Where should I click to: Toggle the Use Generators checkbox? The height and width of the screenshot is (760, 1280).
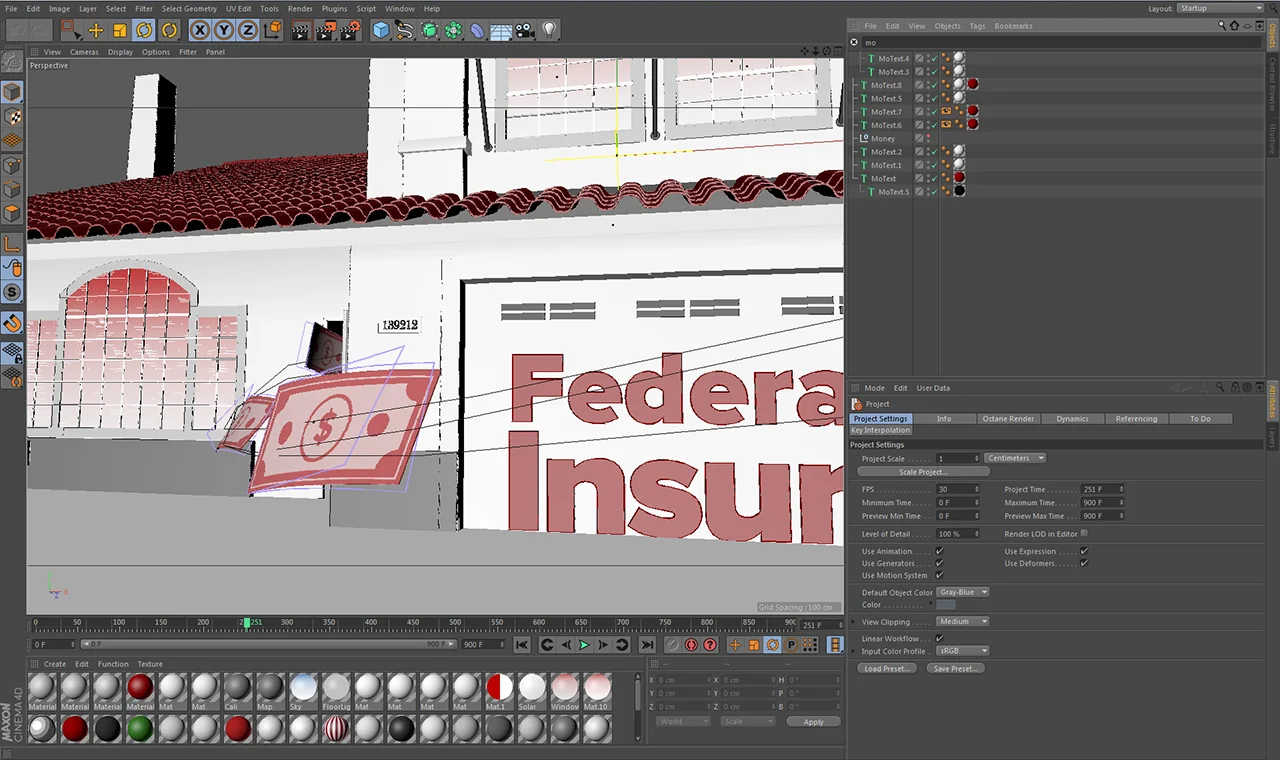point(939,563)
